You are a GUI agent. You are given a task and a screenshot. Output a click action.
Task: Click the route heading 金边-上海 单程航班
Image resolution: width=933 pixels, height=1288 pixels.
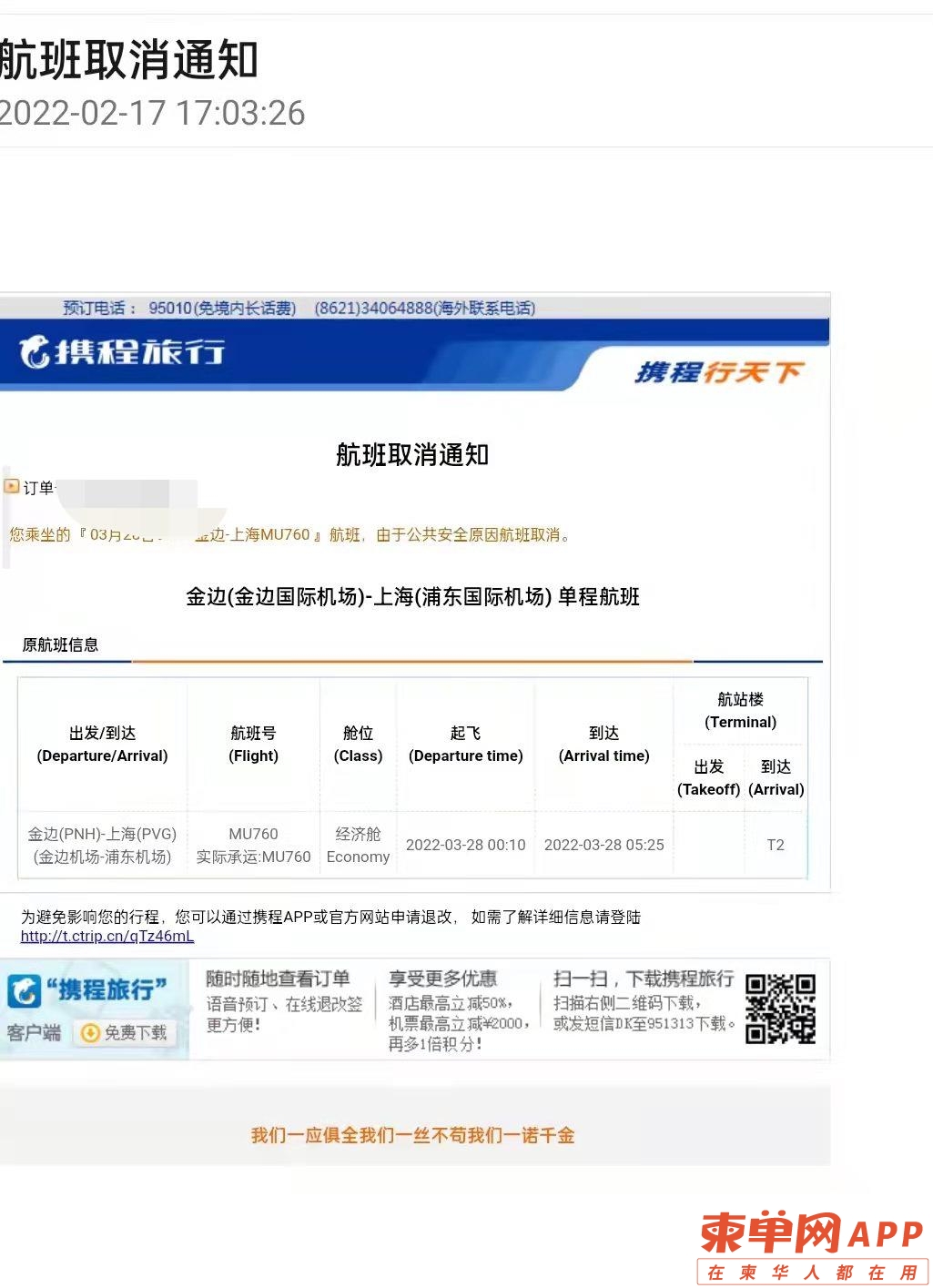tap(412, 597)
